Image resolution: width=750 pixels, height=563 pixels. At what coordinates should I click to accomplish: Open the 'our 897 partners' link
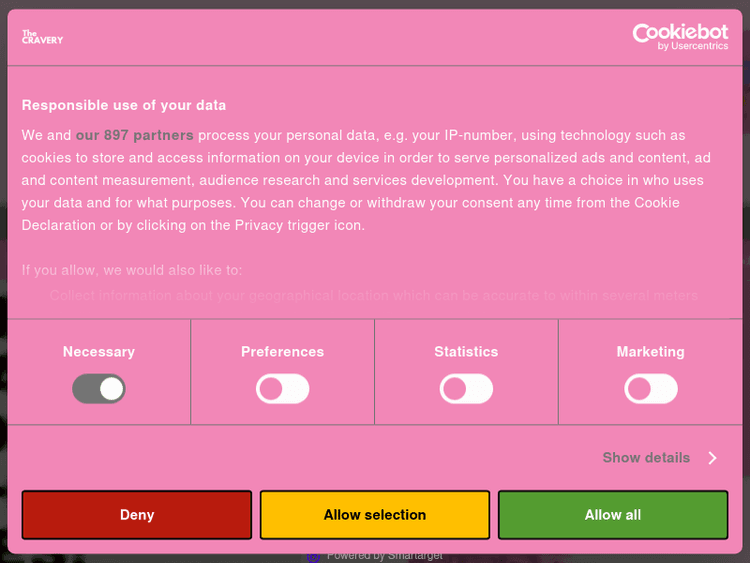coord(135,135)
